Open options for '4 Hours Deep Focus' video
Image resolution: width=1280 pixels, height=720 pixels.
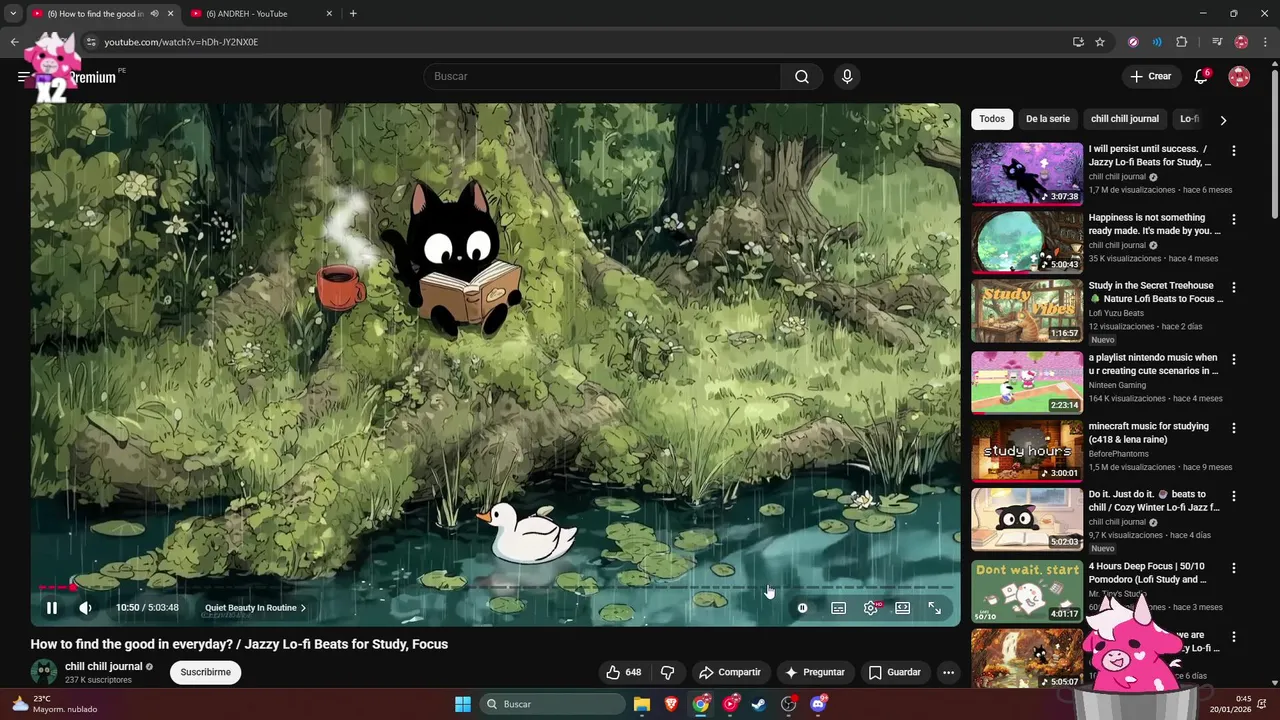[x=1233, y=568]
